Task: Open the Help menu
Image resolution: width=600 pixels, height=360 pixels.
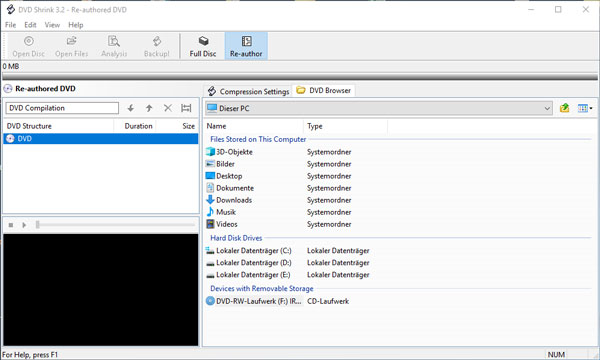Action: coord(76,25)
